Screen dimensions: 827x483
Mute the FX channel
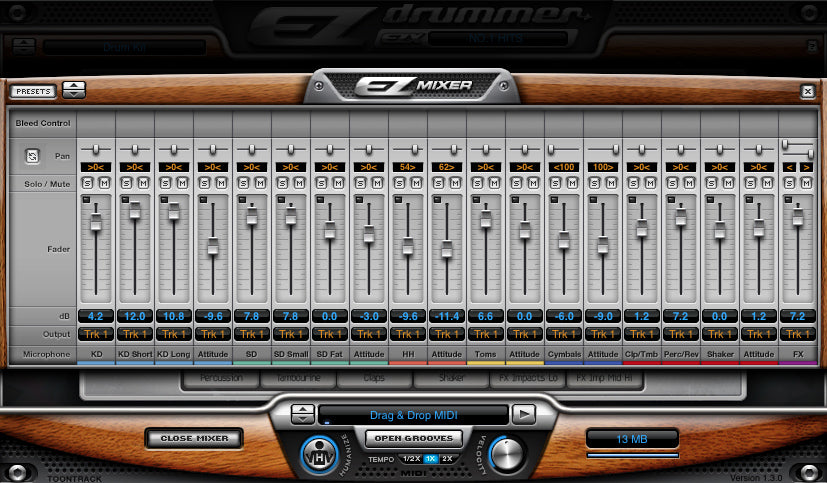tap(804, 183)
